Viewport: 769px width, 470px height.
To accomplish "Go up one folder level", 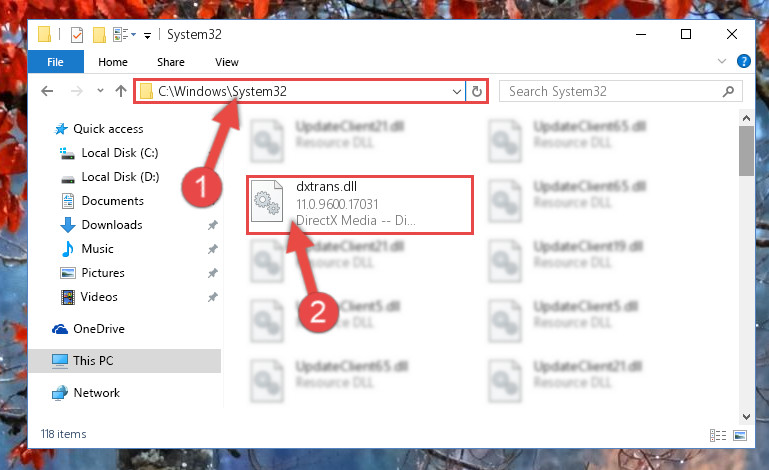I will 121,91.
